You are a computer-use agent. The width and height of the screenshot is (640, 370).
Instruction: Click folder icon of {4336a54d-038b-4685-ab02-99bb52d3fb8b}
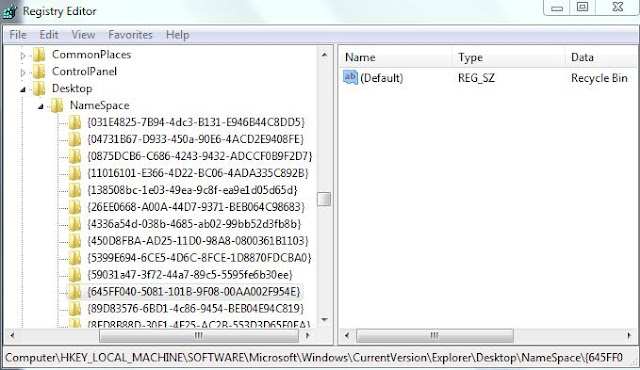[75, 224]
